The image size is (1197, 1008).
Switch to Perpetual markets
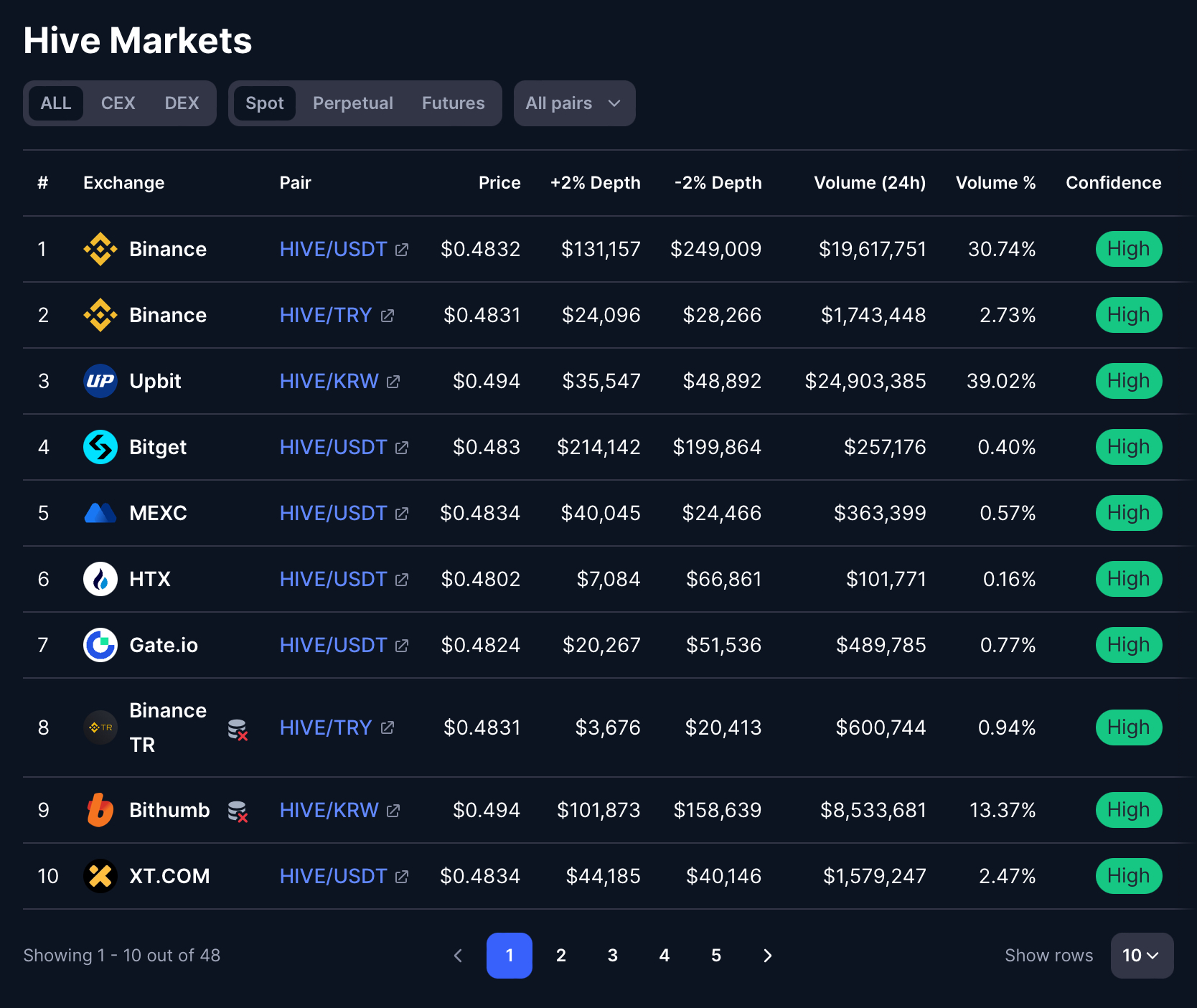pyautogui.click(x=353, y=103)
